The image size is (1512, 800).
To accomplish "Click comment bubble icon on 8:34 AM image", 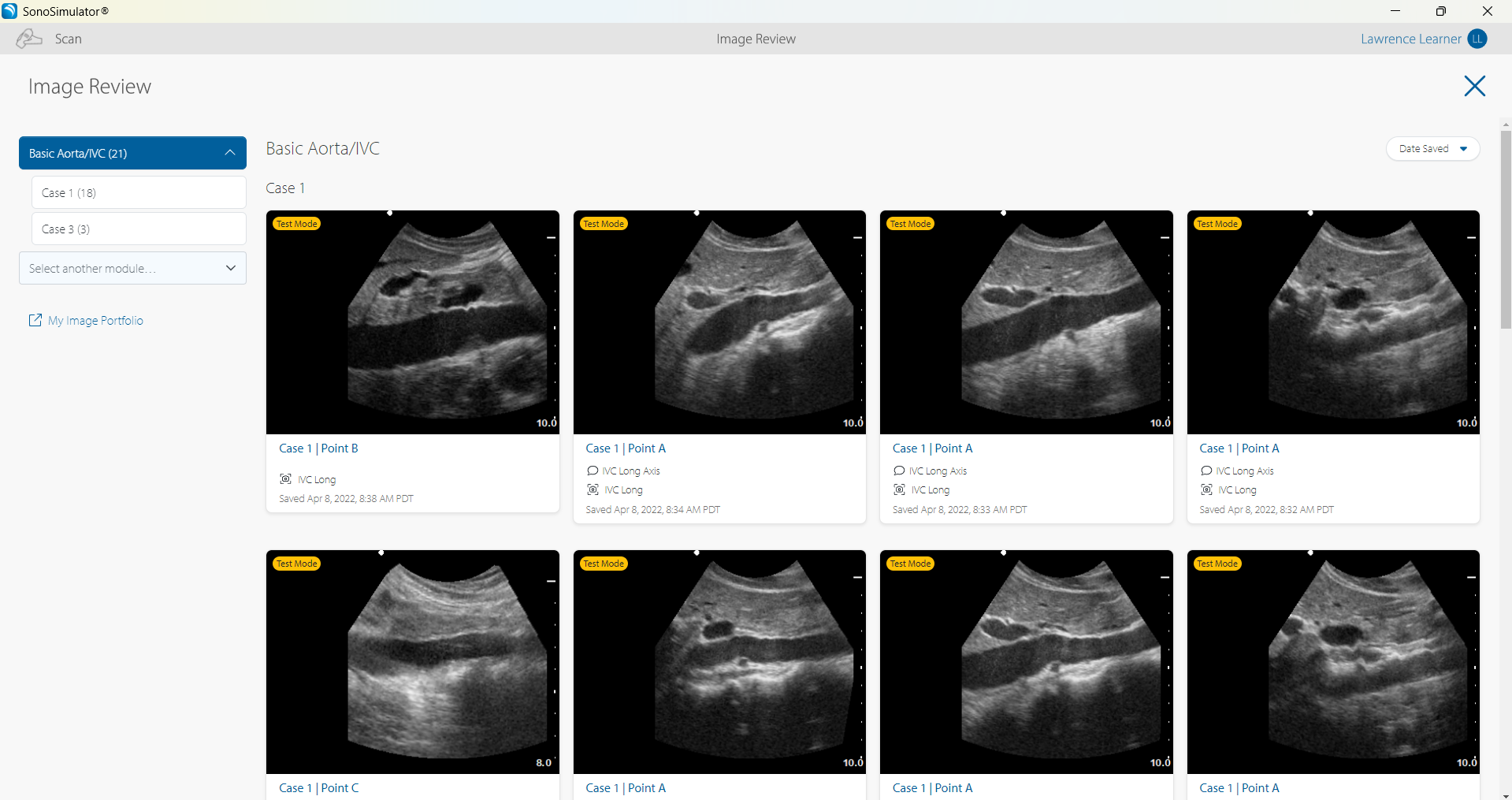I will (x=593, y=471).
